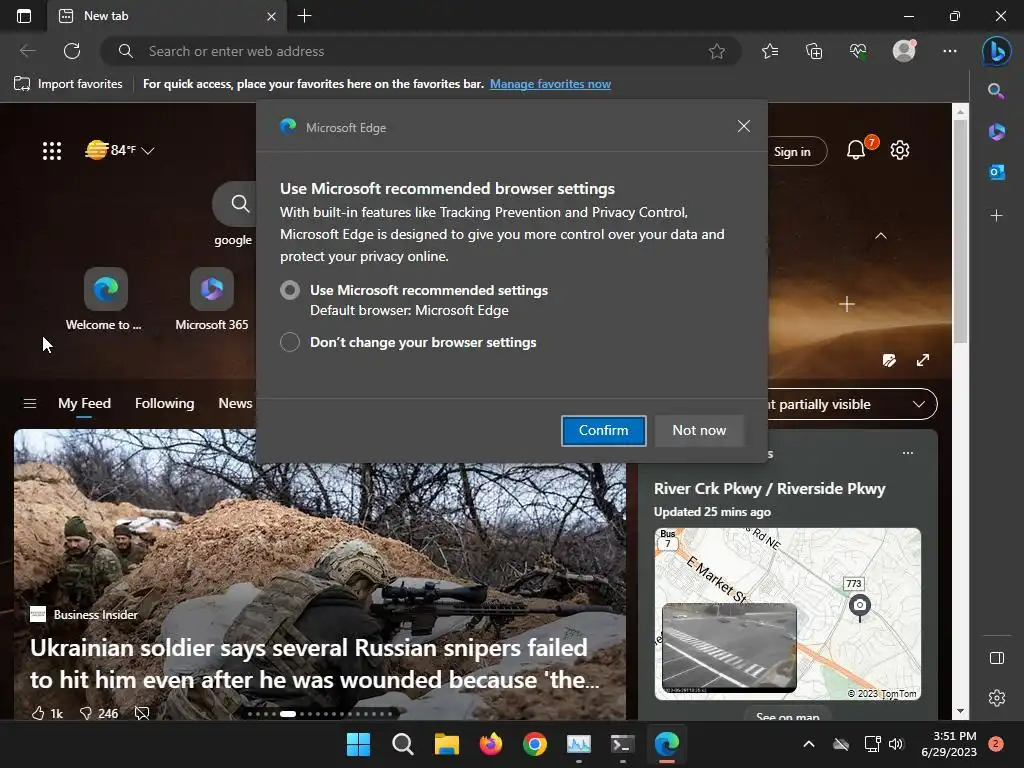Add this page to favorites star
The width and height of the screenshot is (1024, 768).
(x=716, y=51)
